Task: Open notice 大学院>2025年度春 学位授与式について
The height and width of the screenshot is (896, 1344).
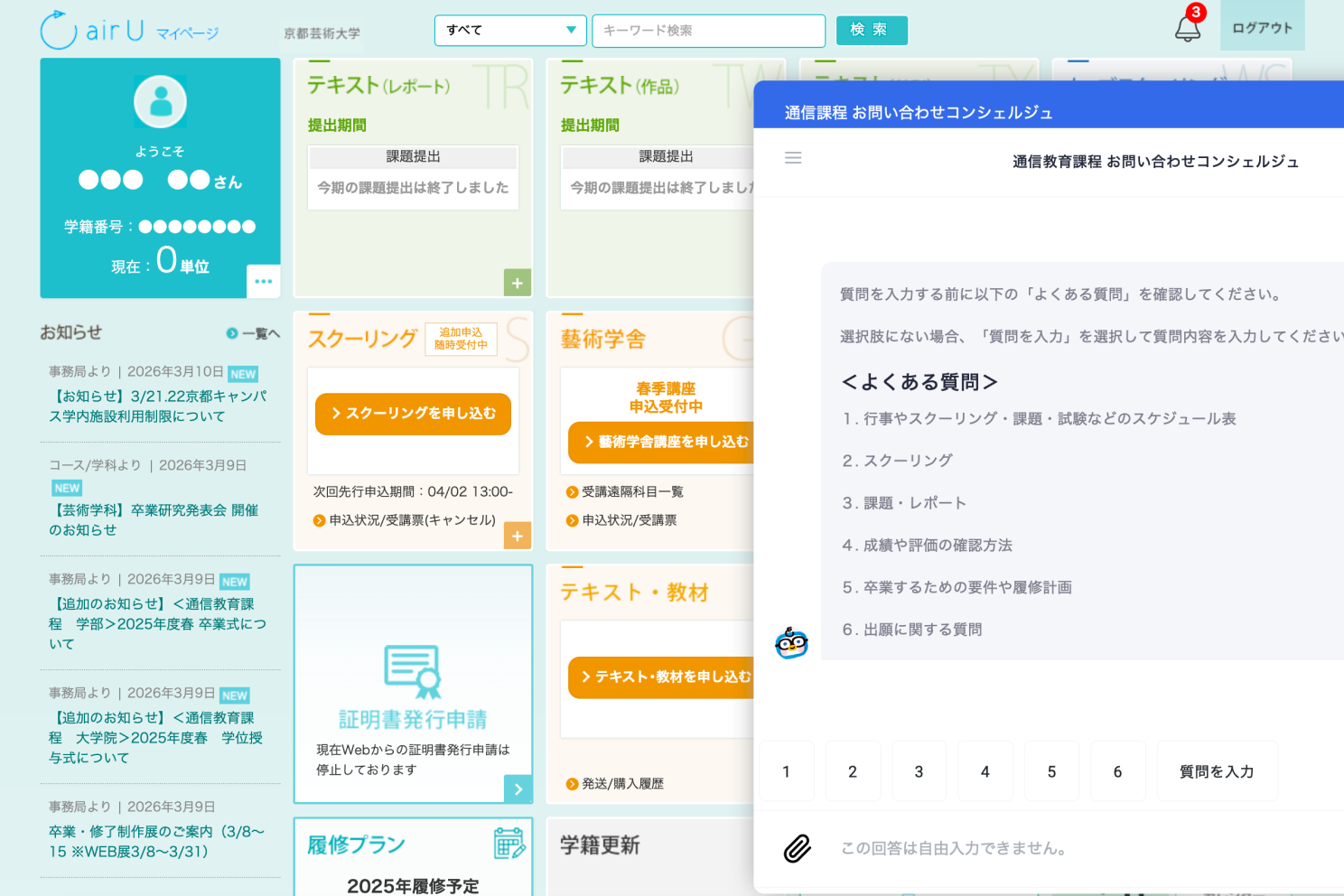Action: pyautogui.click(x=156, y=738)
